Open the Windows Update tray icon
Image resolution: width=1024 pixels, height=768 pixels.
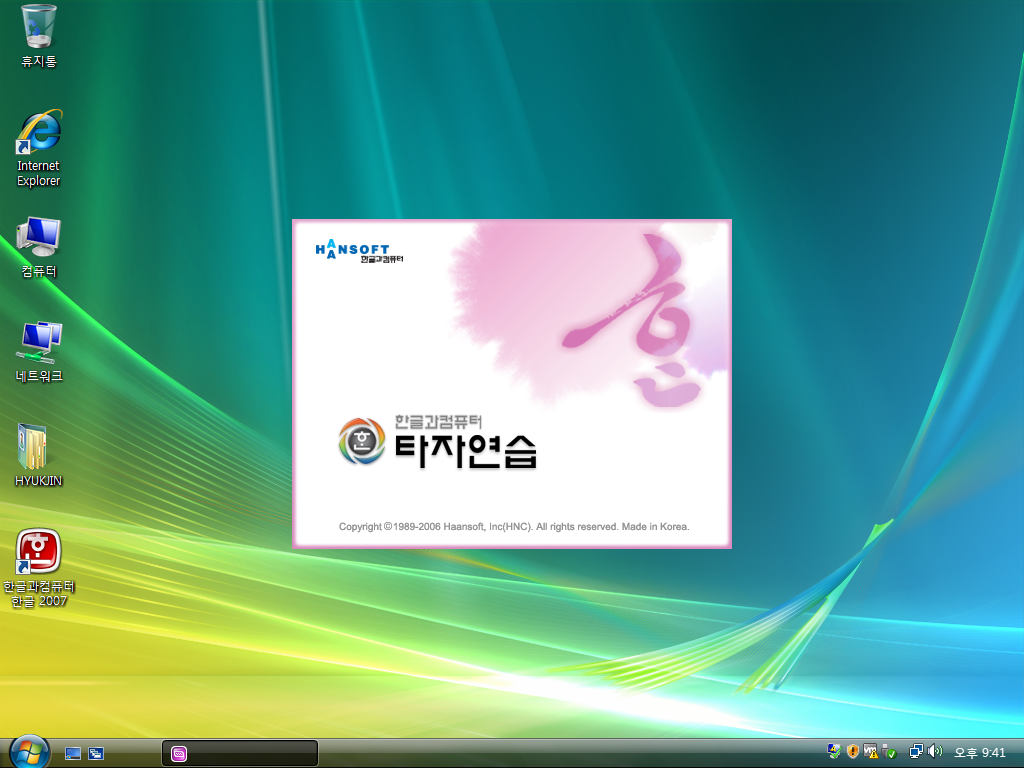tap(834, 752)
